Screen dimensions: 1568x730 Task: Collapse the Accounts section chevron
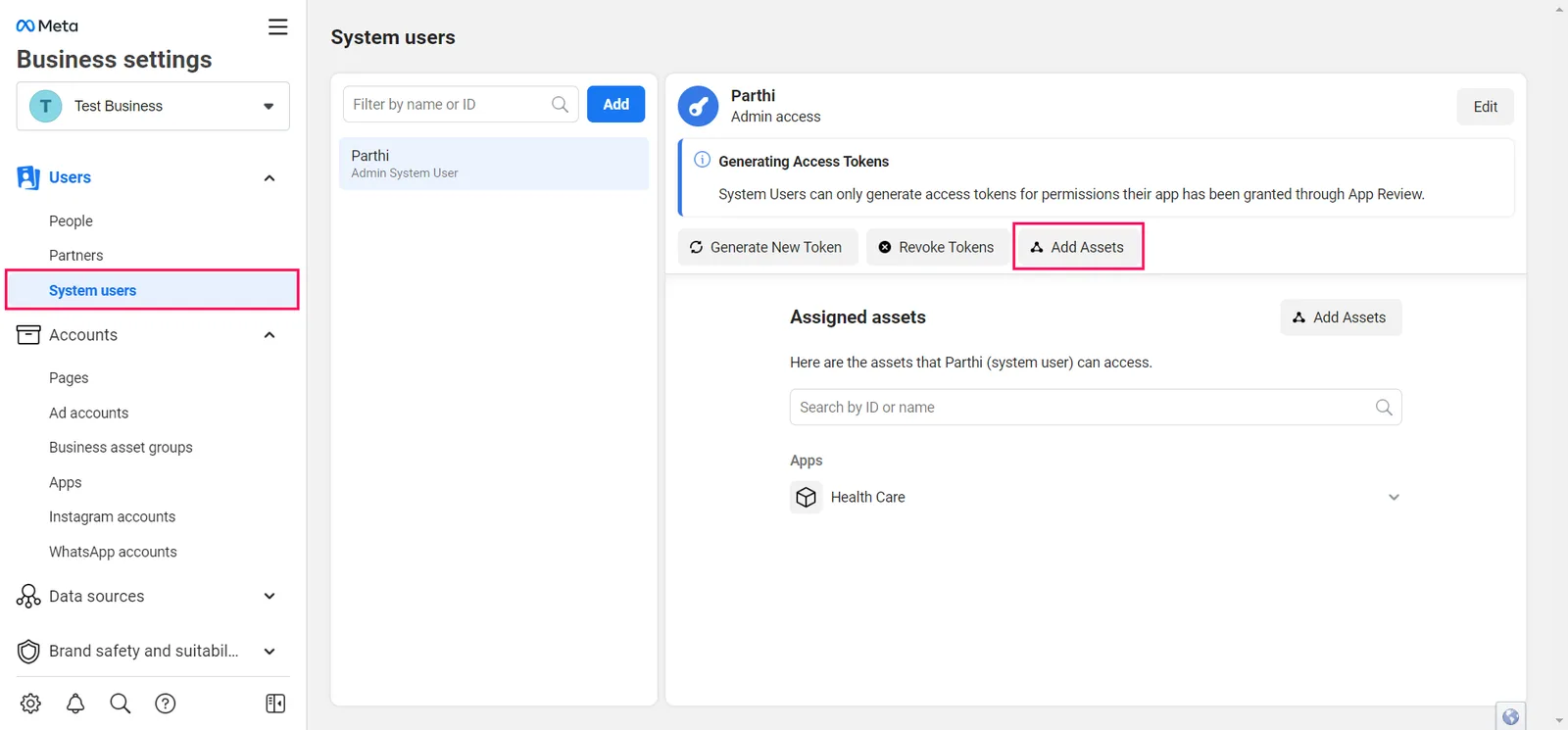click(x=269, y=335)
